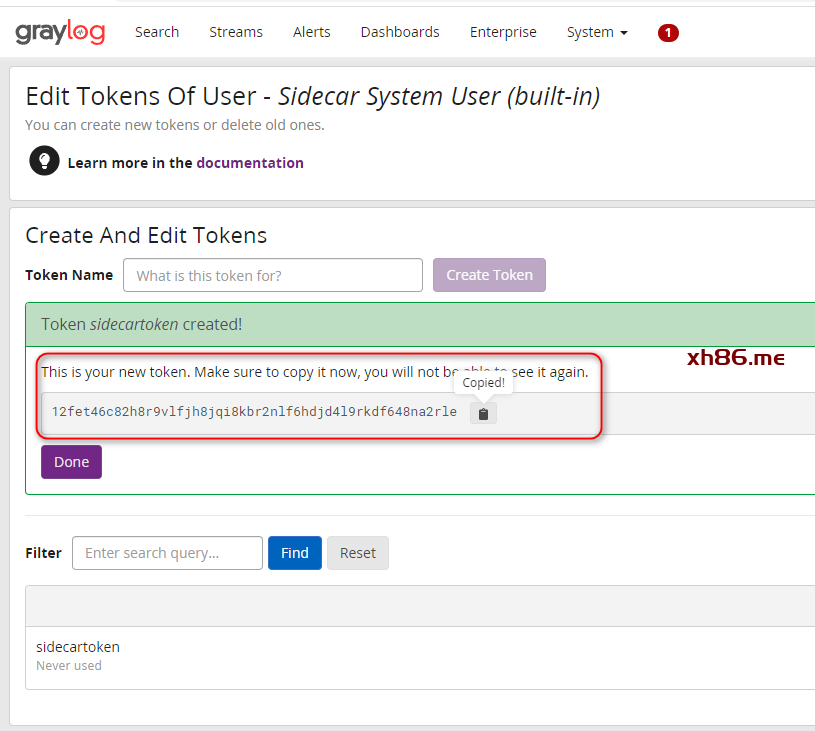815x731 pixels.
Task: Select the sidecartoken entry in the list
Action: point(78,647)
